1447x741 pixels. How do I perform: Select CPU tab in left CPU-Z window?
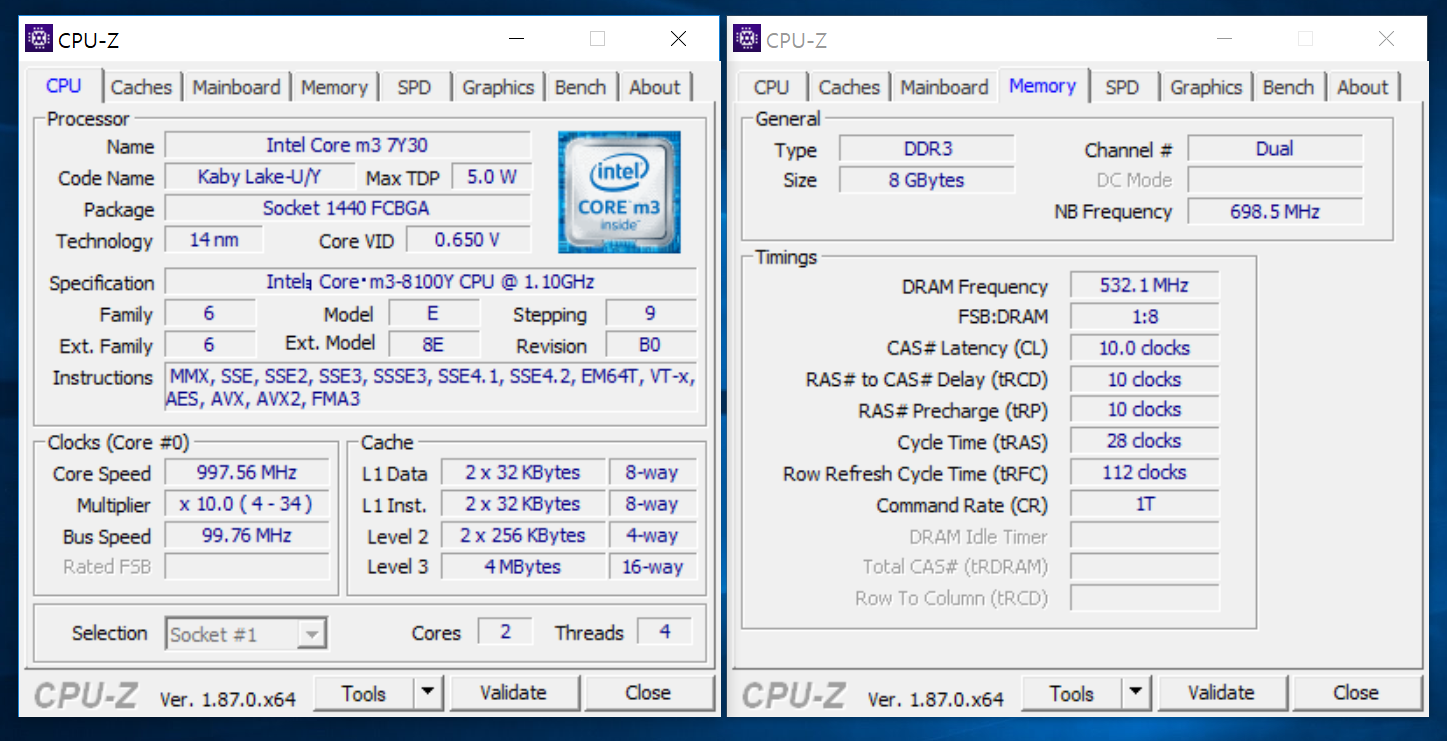coord(64,85)
